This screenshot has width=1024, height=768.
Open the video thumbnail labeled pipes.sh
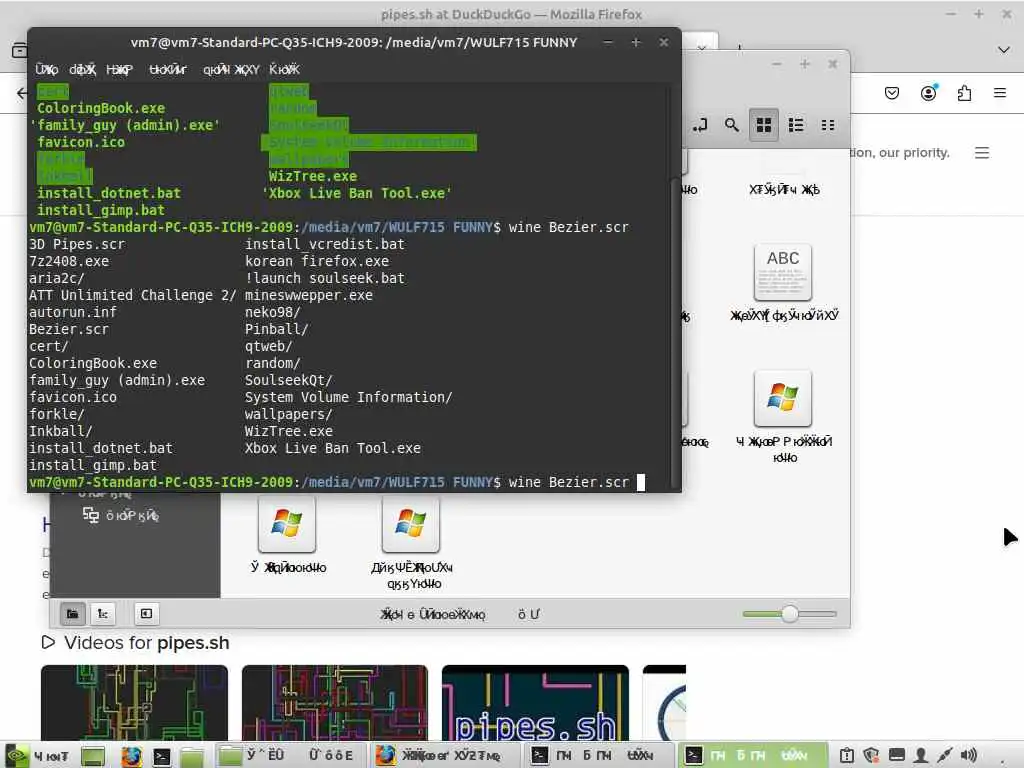535,703
